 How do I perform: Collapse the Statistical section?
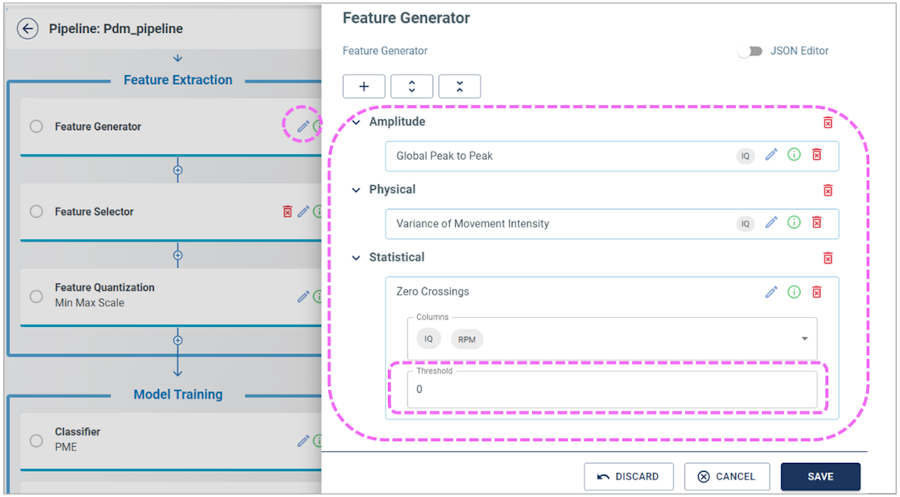tap(356, 258)
